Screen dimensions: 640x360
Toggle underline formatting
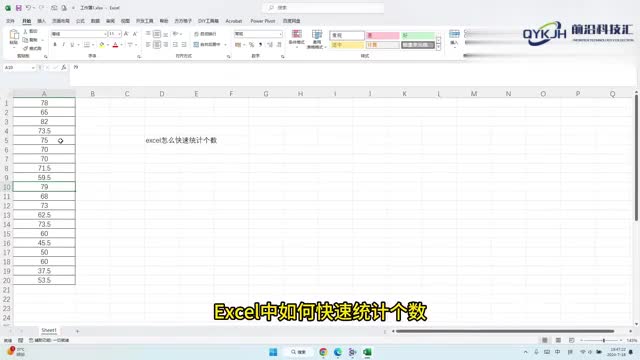click(72, 44)
